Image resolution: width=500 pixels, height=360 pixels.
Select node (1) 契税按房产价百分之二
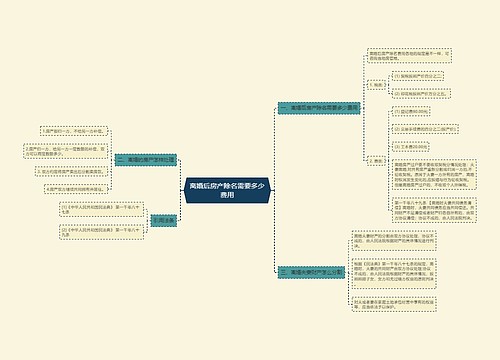pos(418,76)
